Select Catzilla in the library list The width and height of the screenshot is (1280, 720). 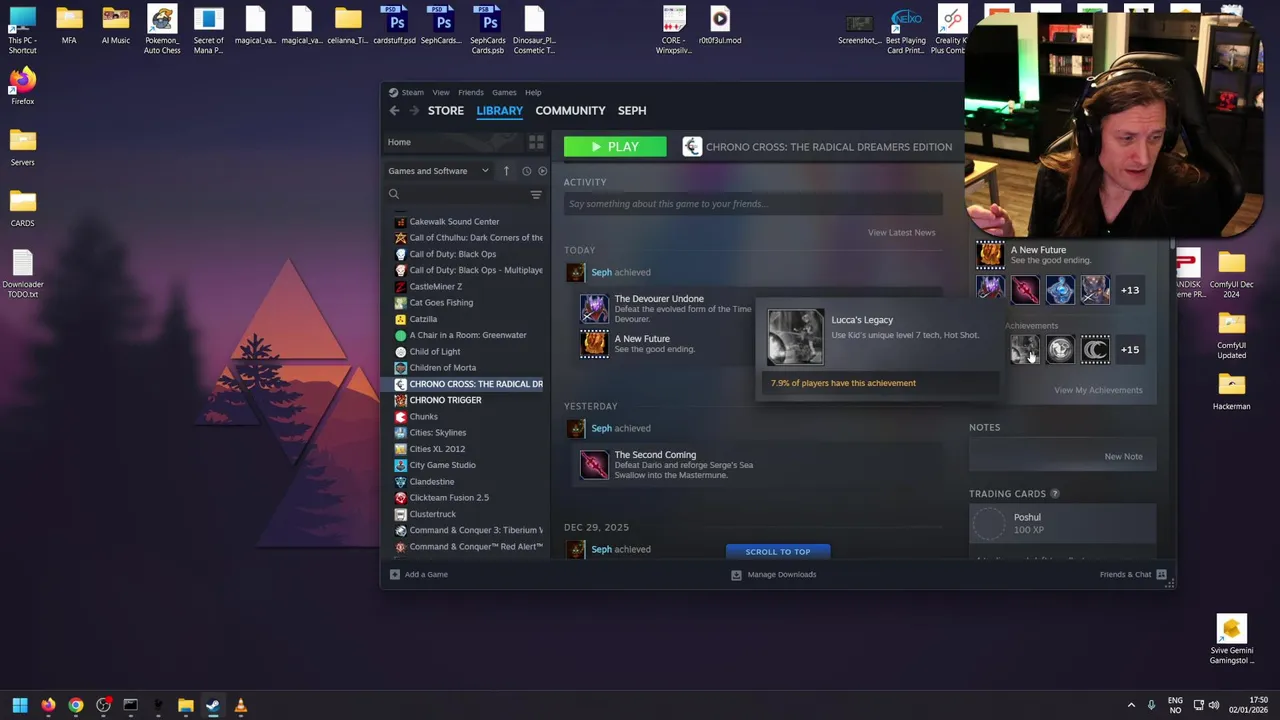(423, 319)
